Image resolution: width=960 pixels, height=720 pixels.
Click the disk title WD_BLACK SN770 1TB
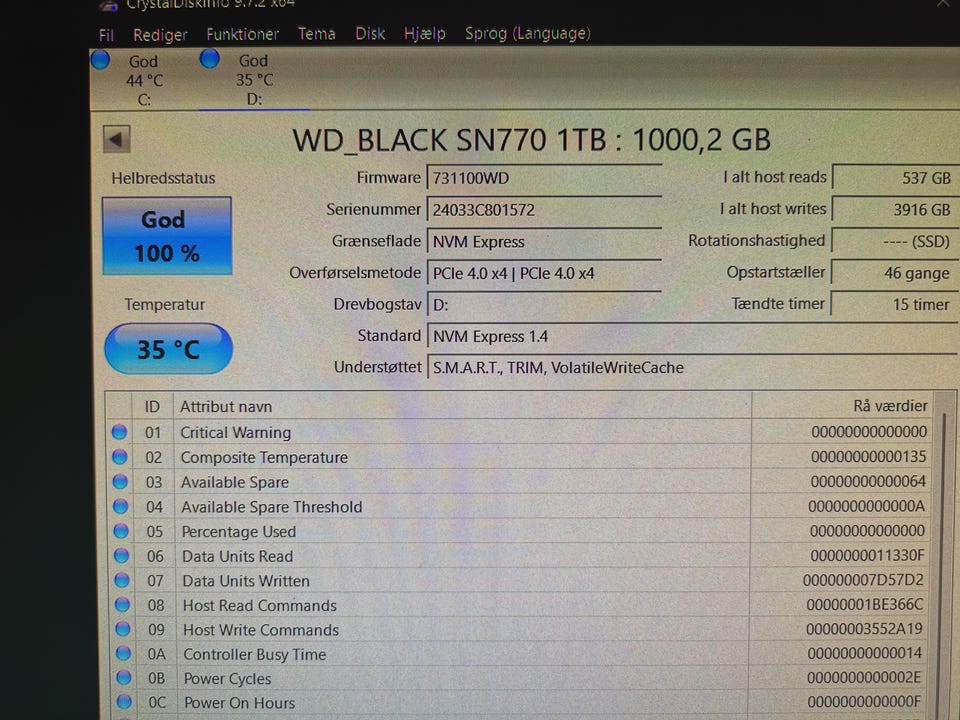click(x=531, y=140)
